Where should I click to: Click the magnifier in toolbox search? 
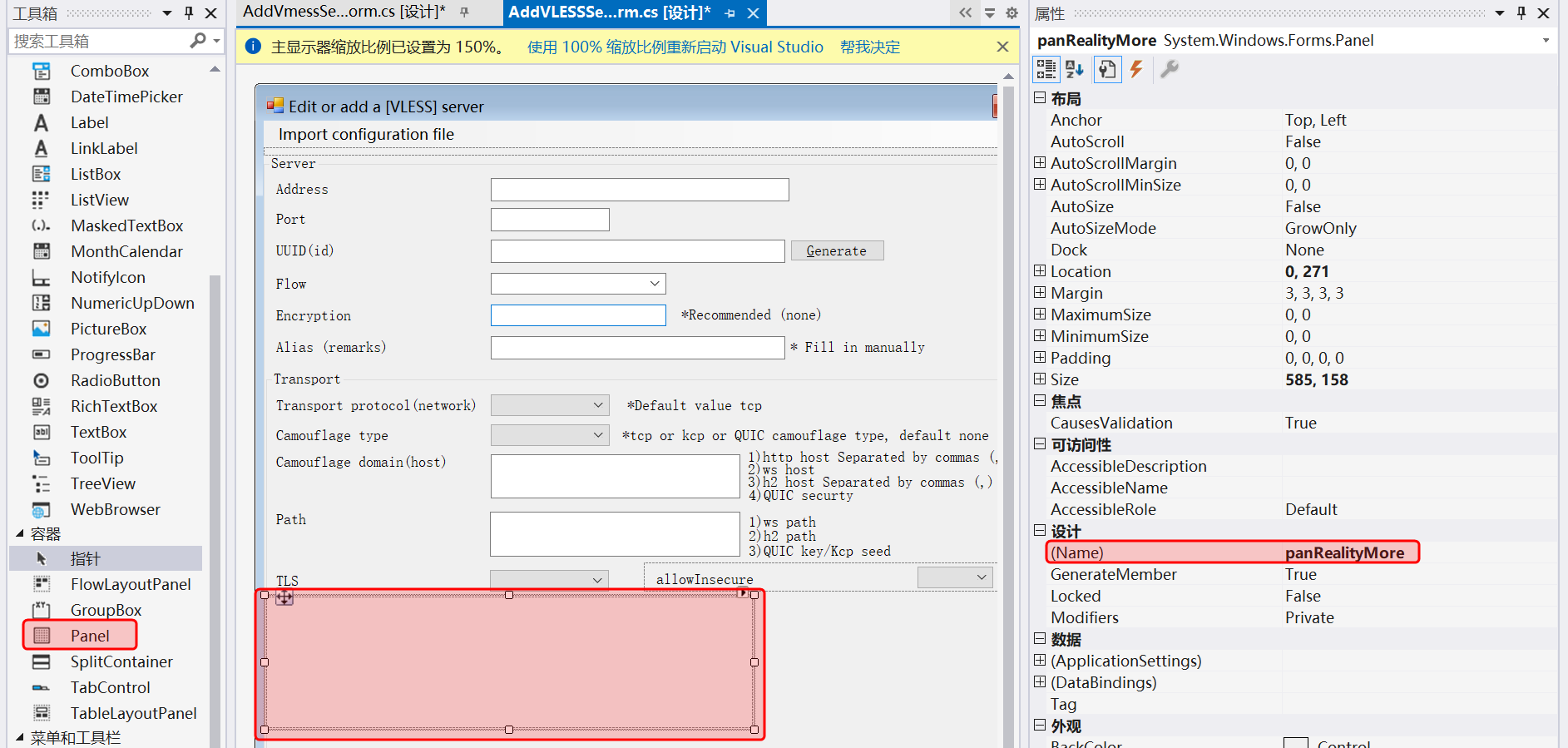pos(198,41)
